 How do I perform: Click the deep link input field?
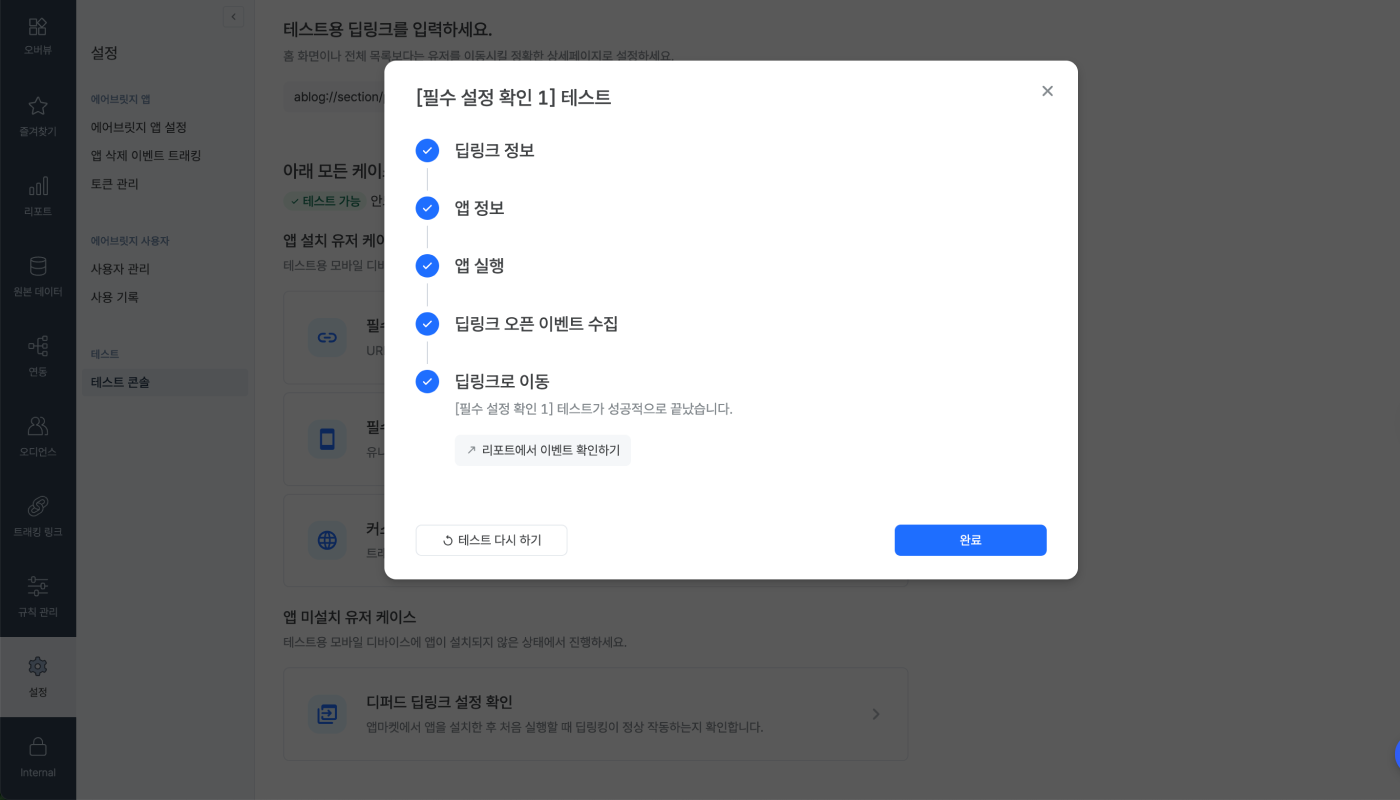(334, 97)
